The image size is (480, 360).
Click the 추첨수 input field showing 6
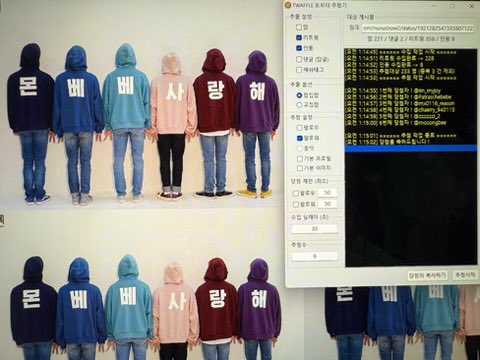315,256
